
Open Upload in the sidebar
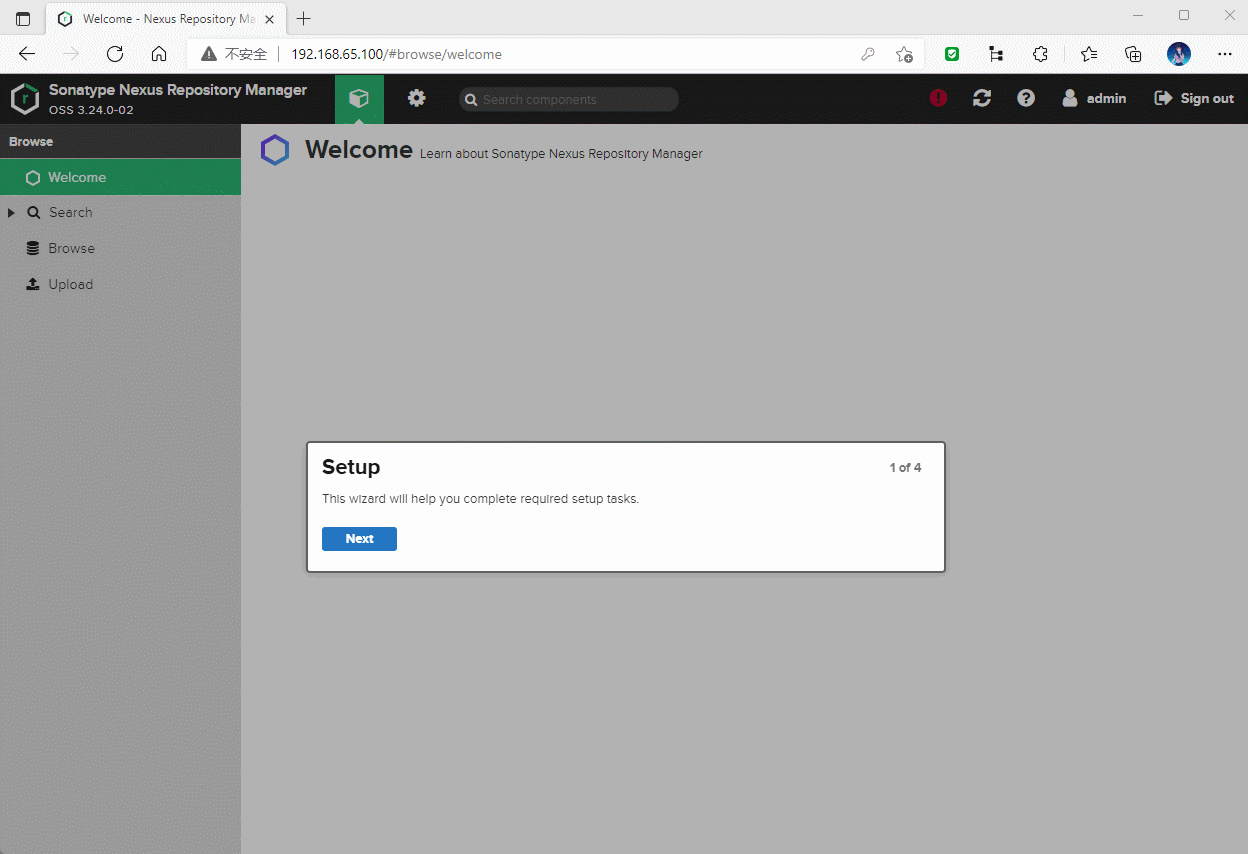[70, 285]
